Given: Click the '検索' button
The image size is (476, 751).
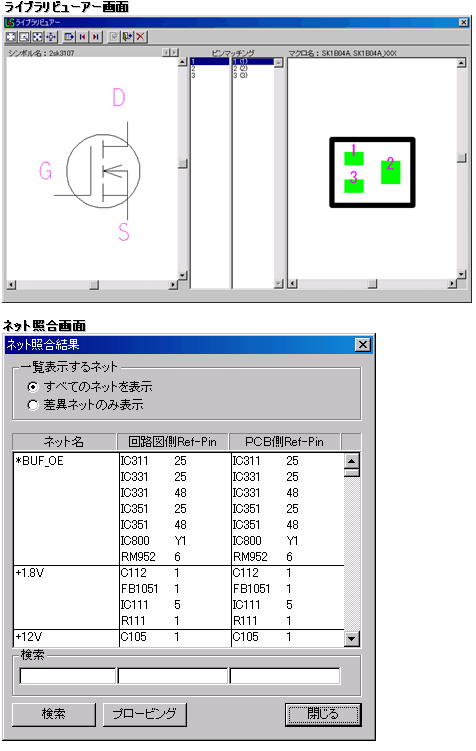Looking at the screenshot, I should [x=54, y=714].
